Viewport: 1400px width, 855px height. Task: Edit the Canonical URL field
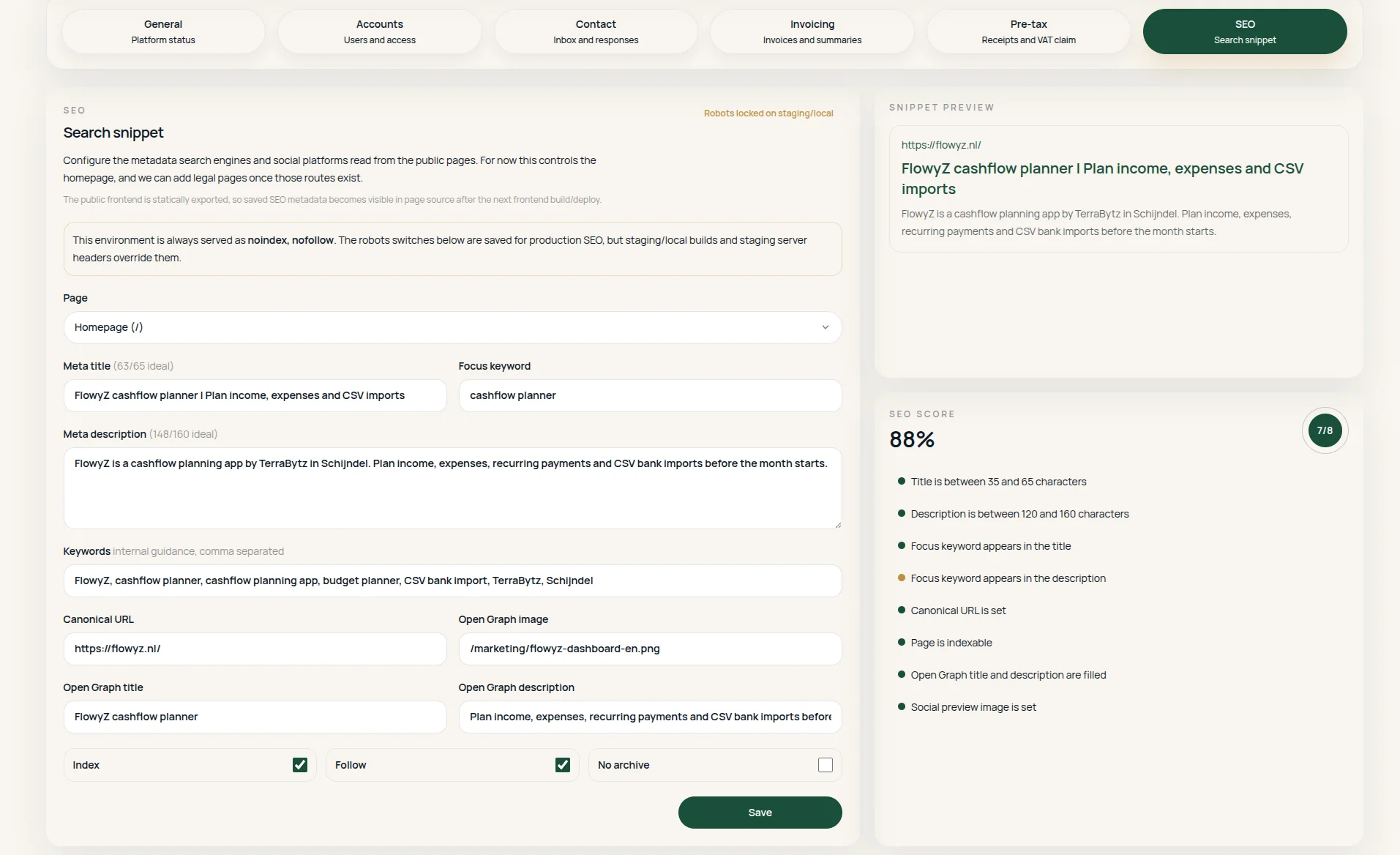[x=255, y=649]
